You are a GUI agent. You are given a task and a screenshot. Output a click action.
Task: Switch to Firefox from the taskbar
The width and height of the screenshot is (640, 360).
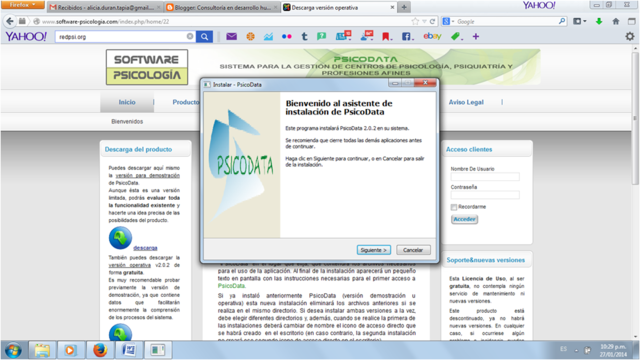point(100,350)
